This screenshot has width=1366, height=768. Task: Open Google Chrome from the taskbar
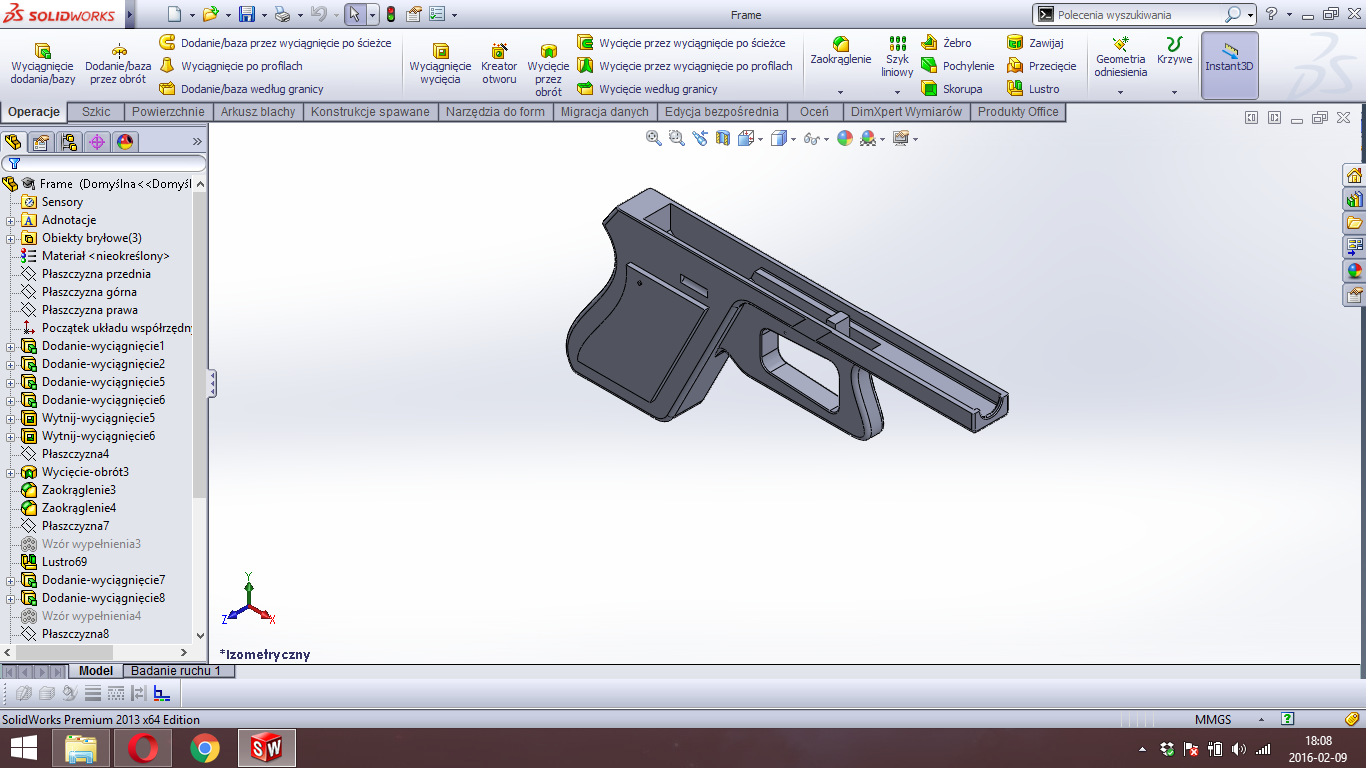(x=205, y=748)
